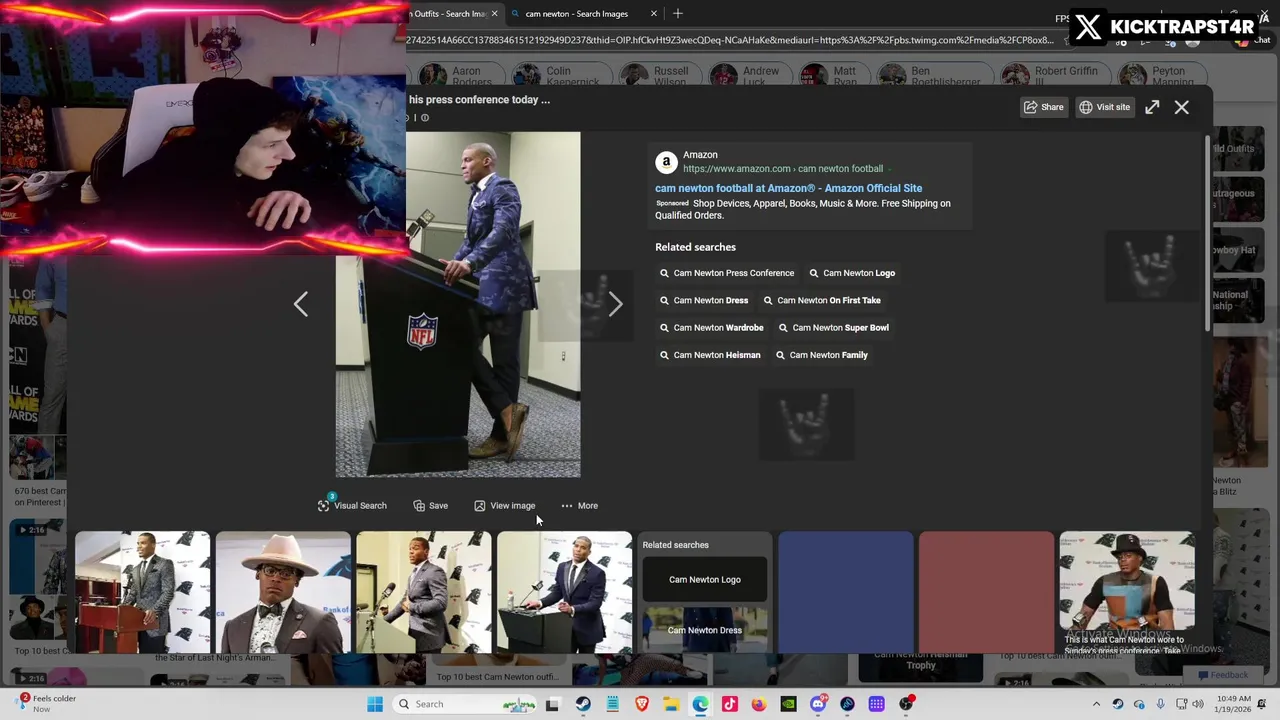Click the Cam Newton Logo tile in the strip
Screen dimensions: 1280x720
click(x=705, y=580)
